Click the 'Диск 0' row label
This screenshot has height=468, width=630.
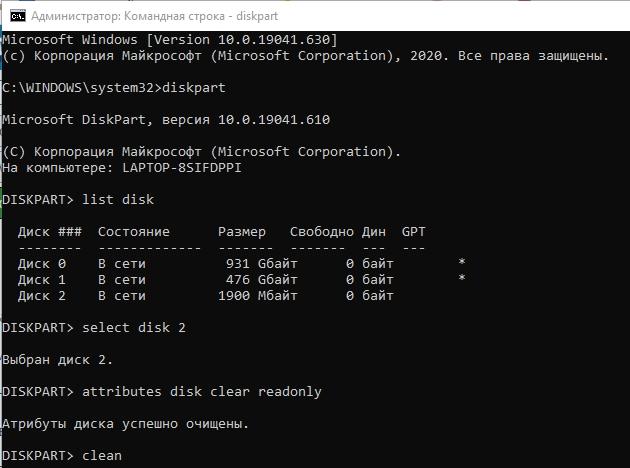[x=42, y=264]
